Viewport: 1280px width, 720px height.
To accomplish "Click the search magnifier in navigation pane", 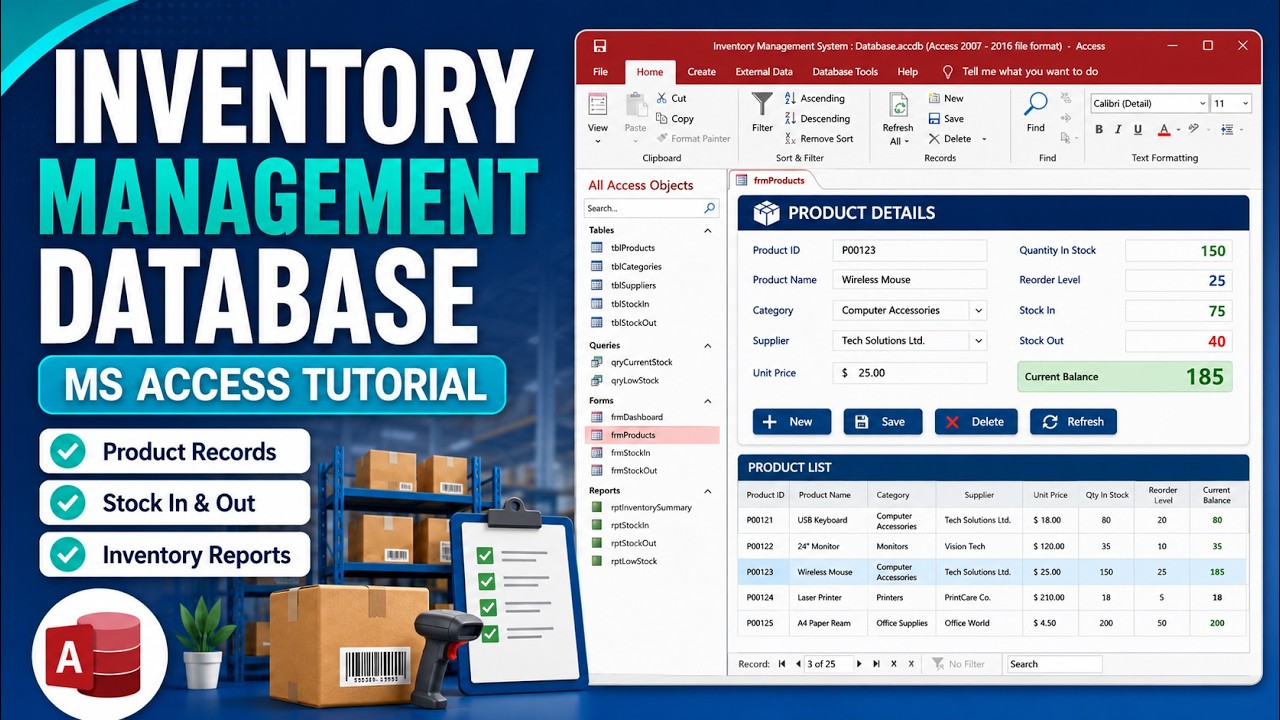I will [x=709, y=208].
